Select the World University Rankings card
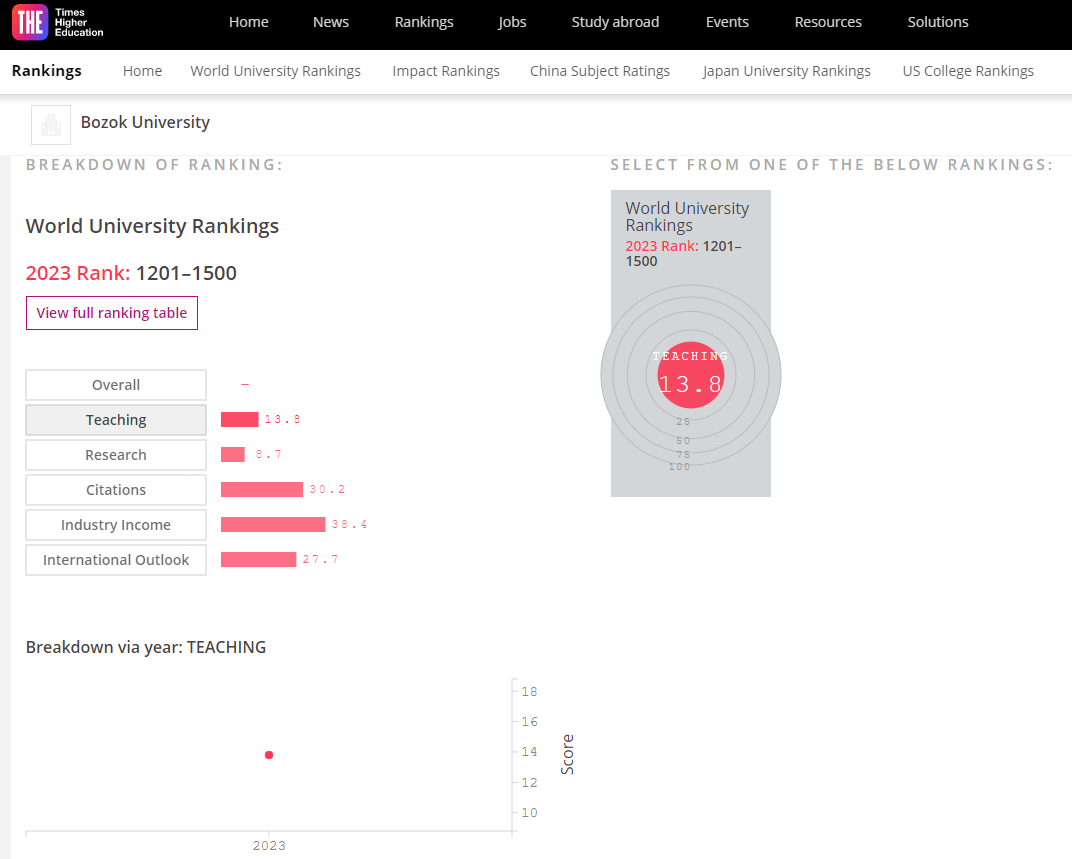1072x859 pixels. [x=691, y=343]
